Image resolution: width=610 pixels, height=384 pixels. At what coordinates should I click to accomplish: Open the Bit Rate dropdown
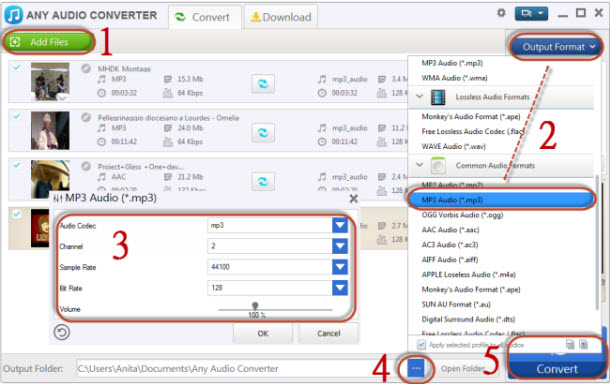340,288
